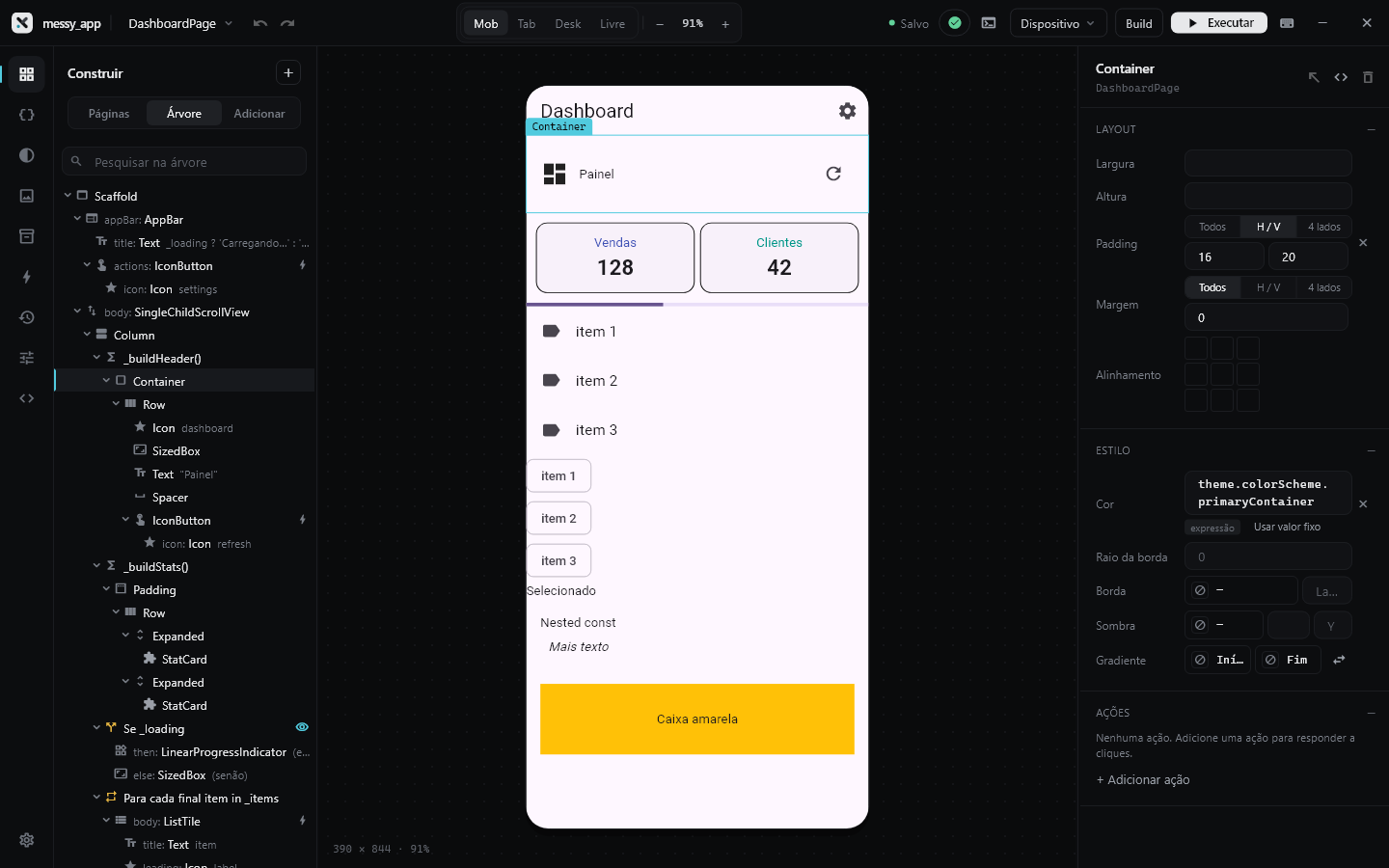Collapse the Scaffold tree node

68,196
